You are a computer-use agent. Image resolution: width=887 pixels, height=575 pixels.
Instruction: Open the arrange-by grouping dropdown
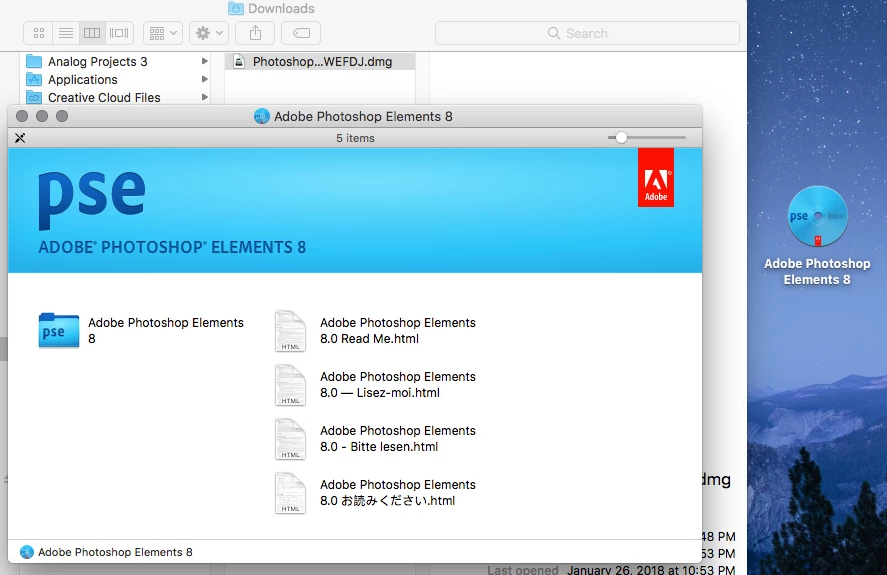(x=163, y=33)
